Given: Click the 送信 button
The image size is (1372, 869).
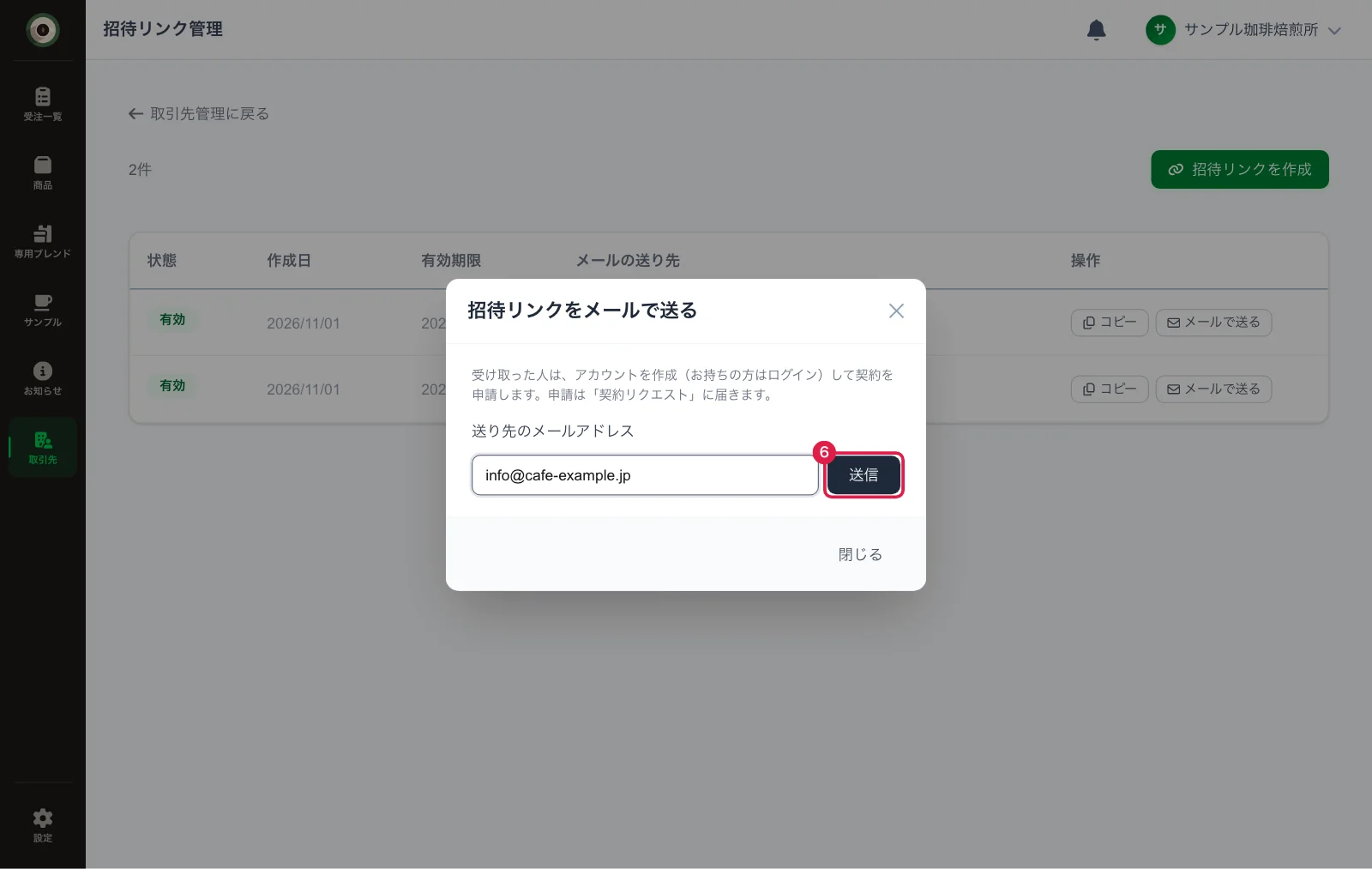Looking at the screenshot, I should [864, 475].
